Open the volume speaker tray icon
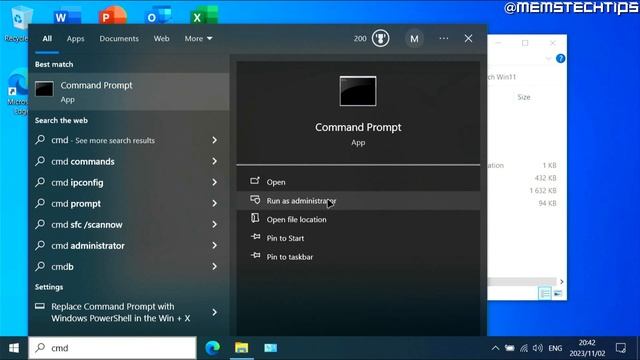This screenshot has height=360, width=640. [x=538, y=348]
